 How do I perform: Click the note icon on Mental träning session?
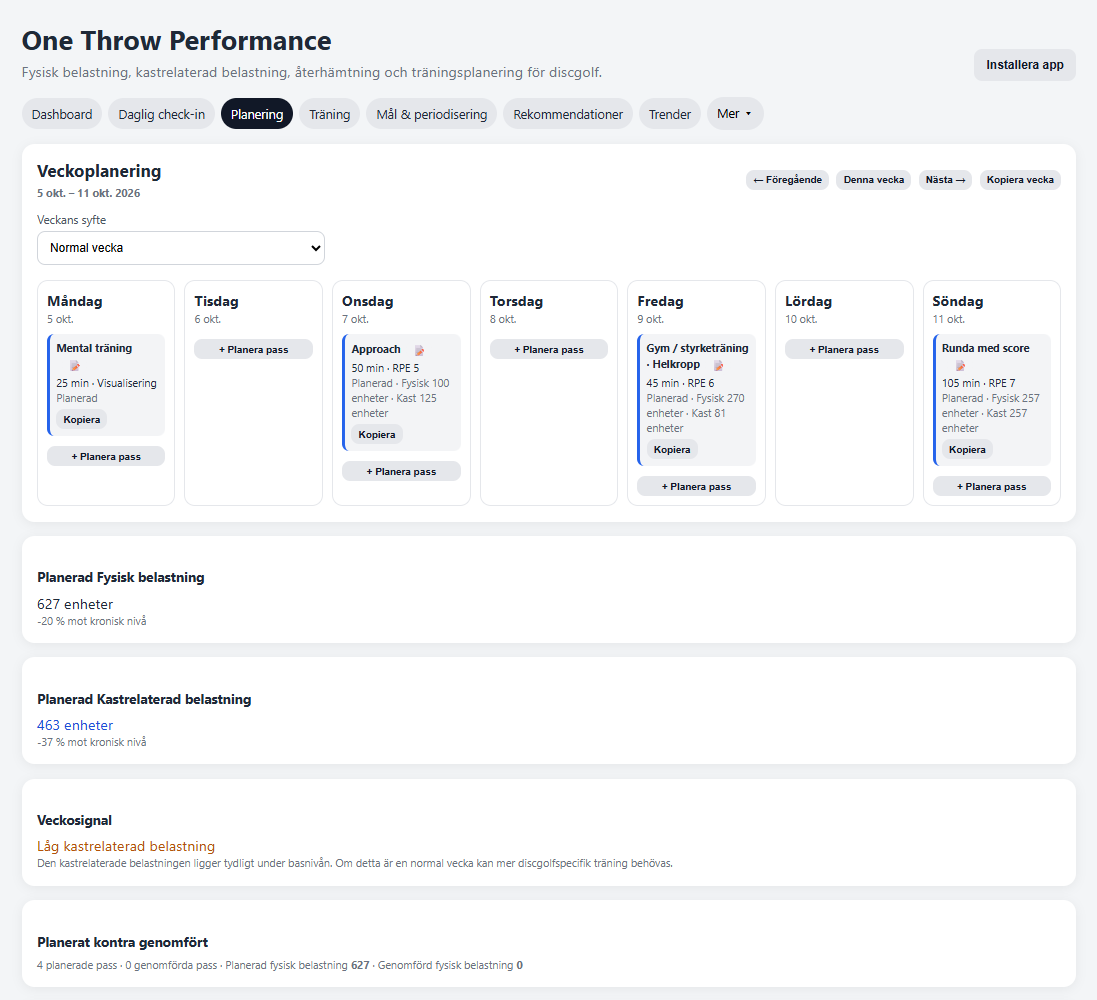coord(75,366)
